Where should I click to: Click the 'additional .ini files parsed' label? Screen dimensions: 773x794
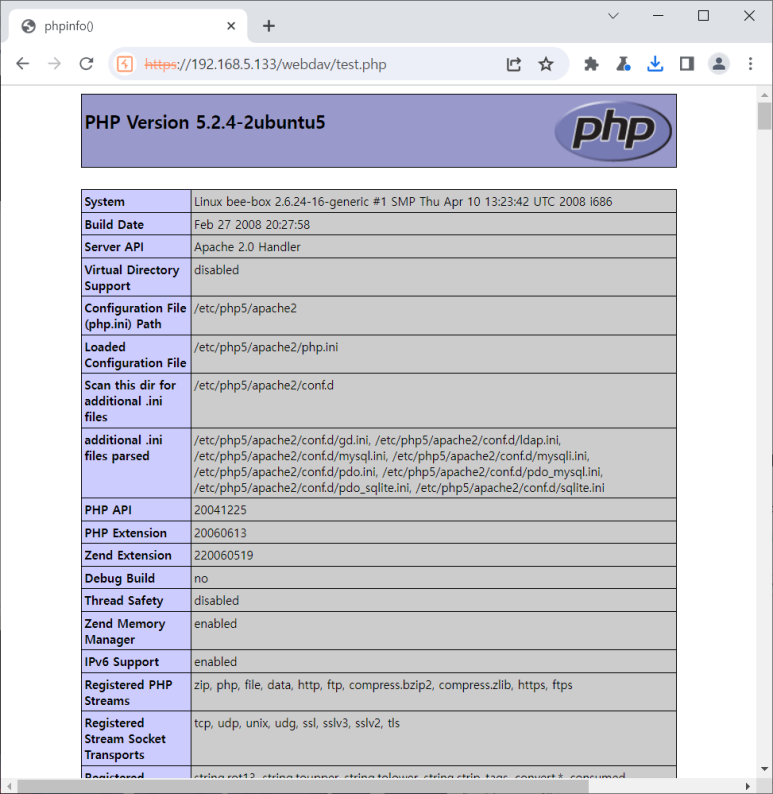pyautogui.click(x=124, y=448)
